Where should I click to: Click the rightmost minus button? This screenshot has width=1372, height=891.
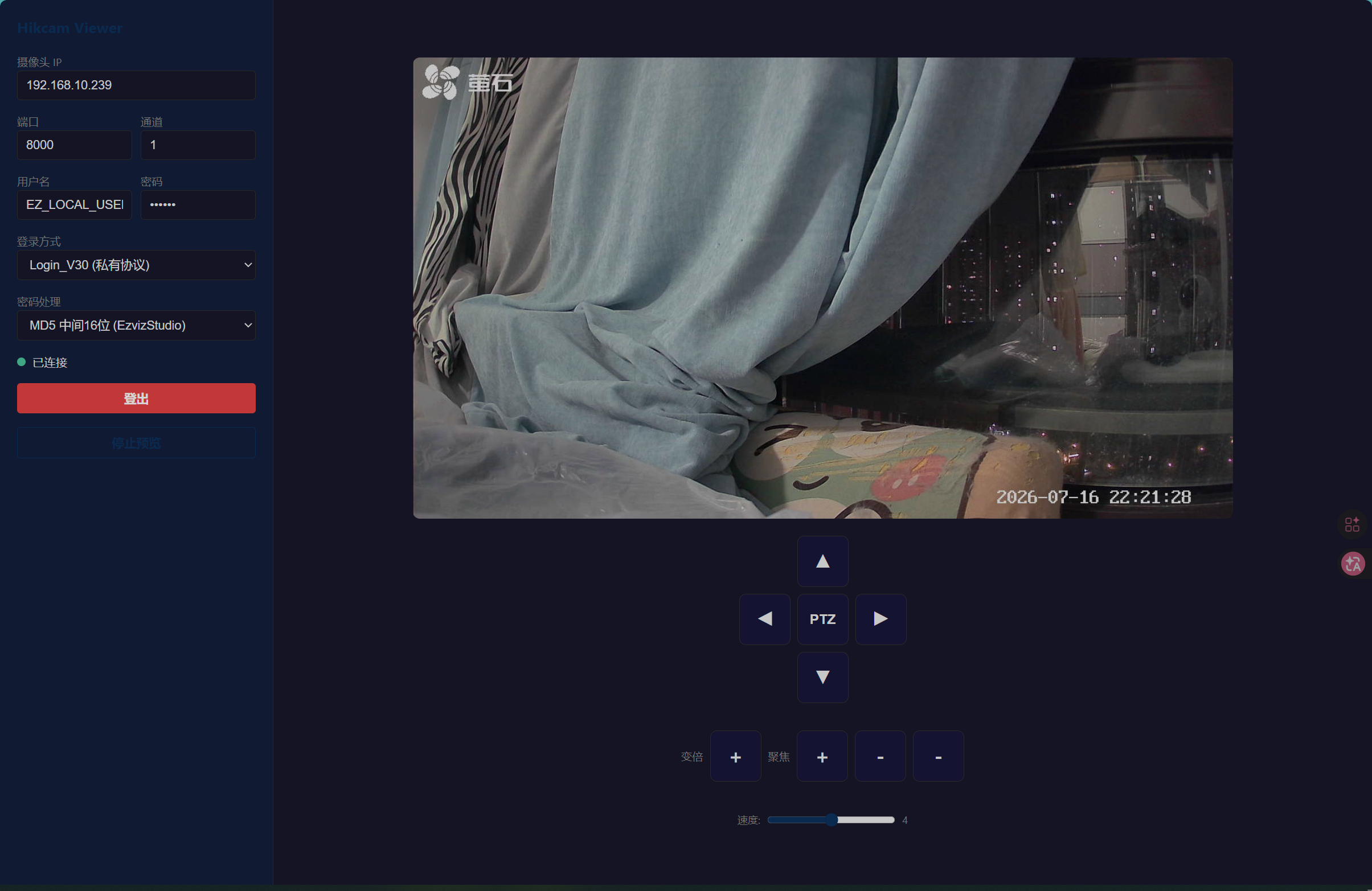tap(939, 756)
